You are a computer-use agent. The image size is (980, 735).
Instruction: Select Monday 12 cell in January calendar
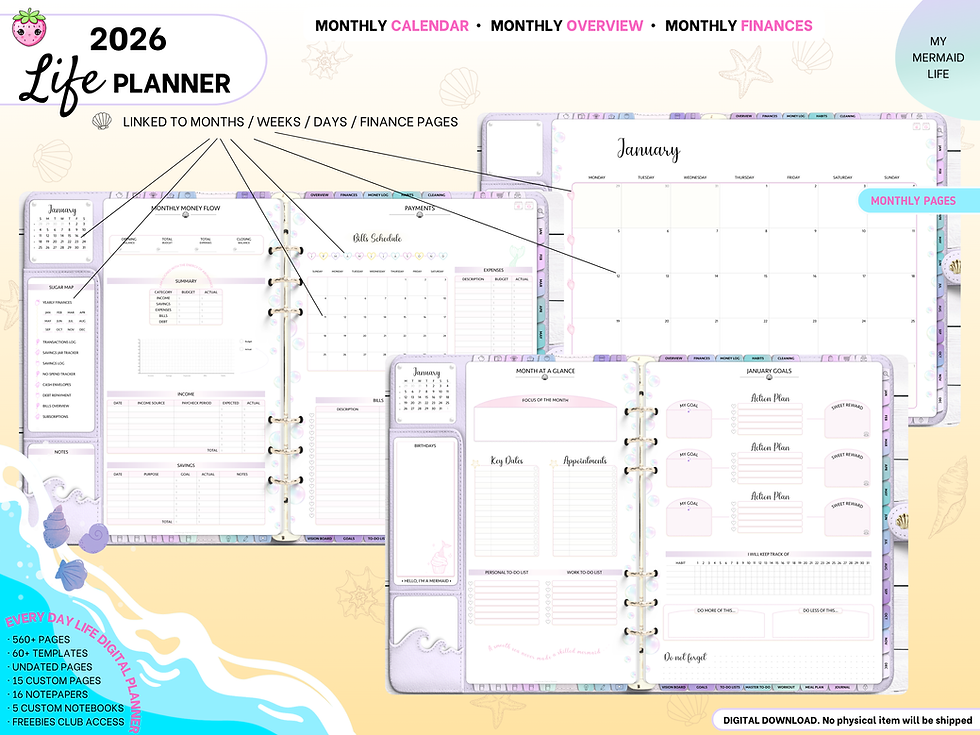pyautogui.click(x=597, y=296)
